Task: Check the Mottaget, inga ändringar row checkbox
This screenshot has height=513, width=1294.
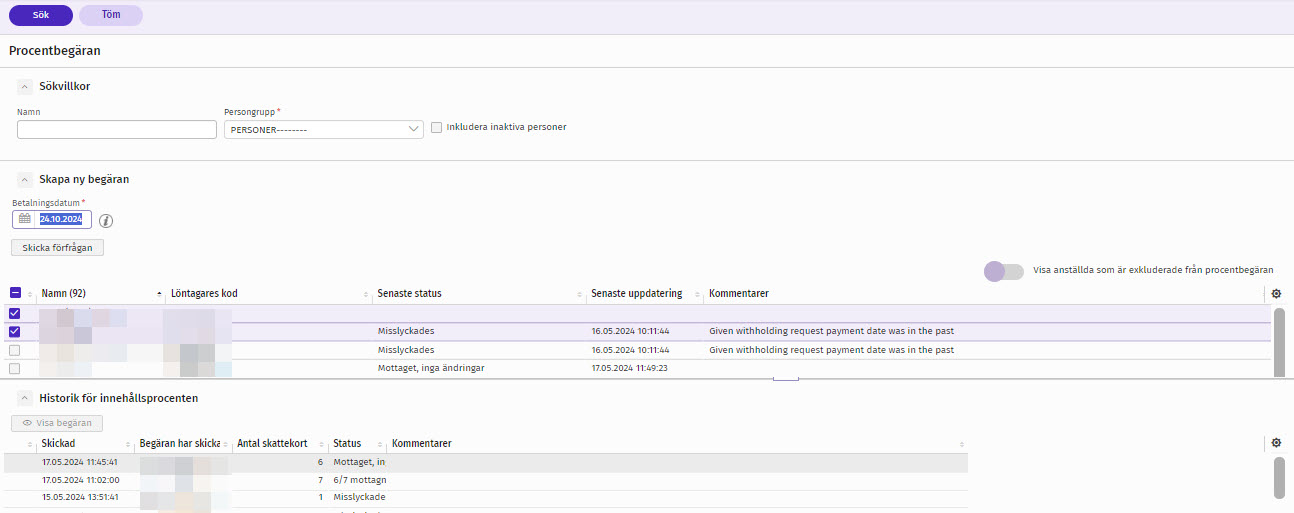Action: [15, 369]
